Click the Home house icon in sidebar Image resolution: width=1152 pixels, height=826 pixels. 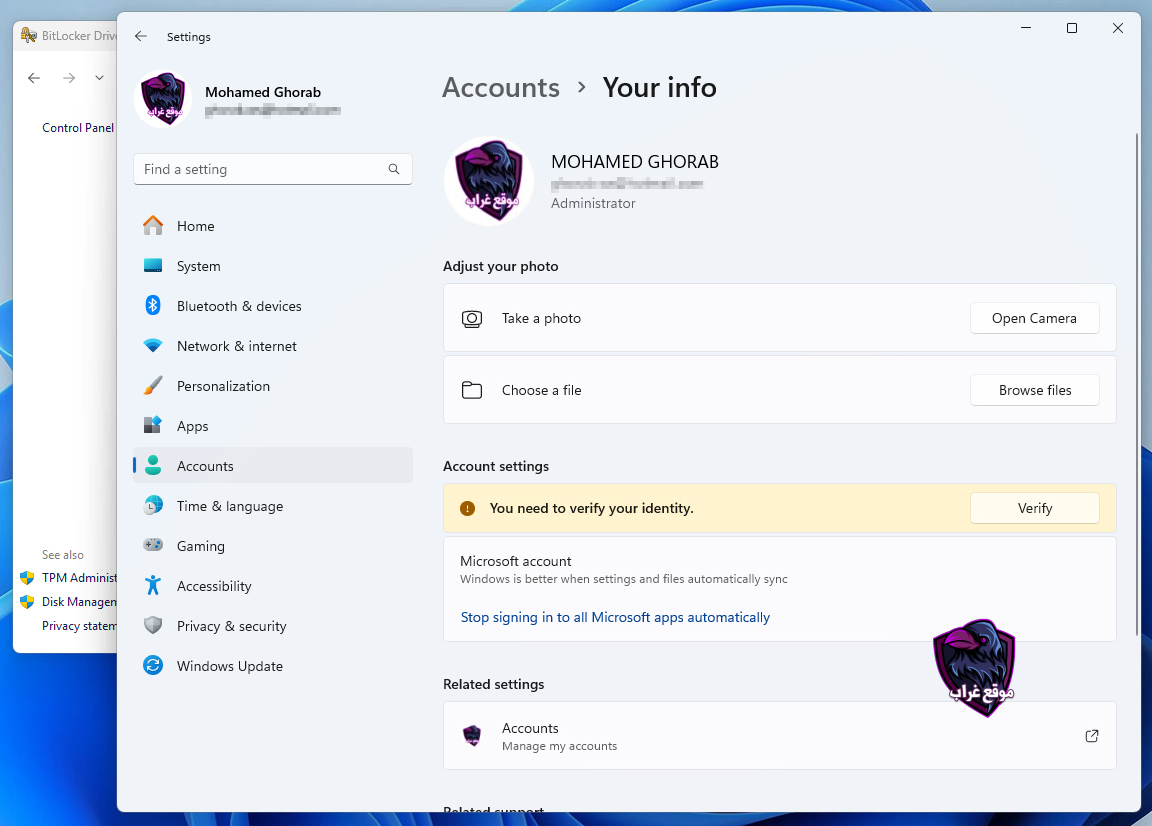(x=153, y=226)
